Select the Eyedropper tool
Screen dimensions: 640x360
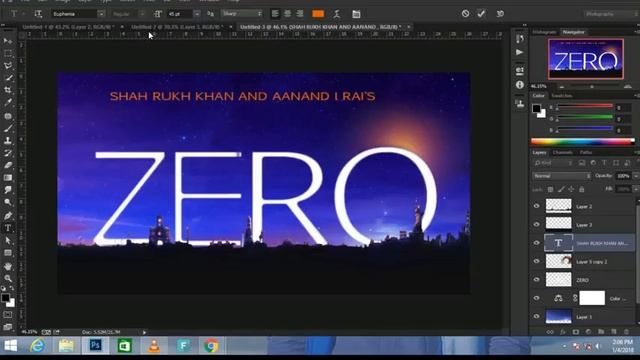tap(8, 102)
